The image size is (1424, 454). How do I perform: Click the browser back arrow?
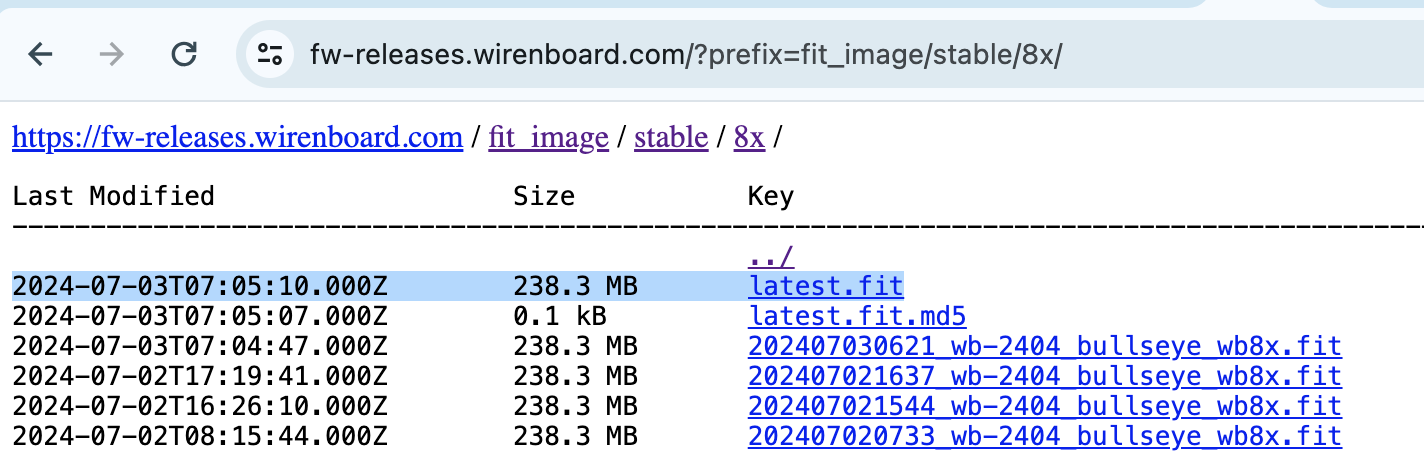40,54
